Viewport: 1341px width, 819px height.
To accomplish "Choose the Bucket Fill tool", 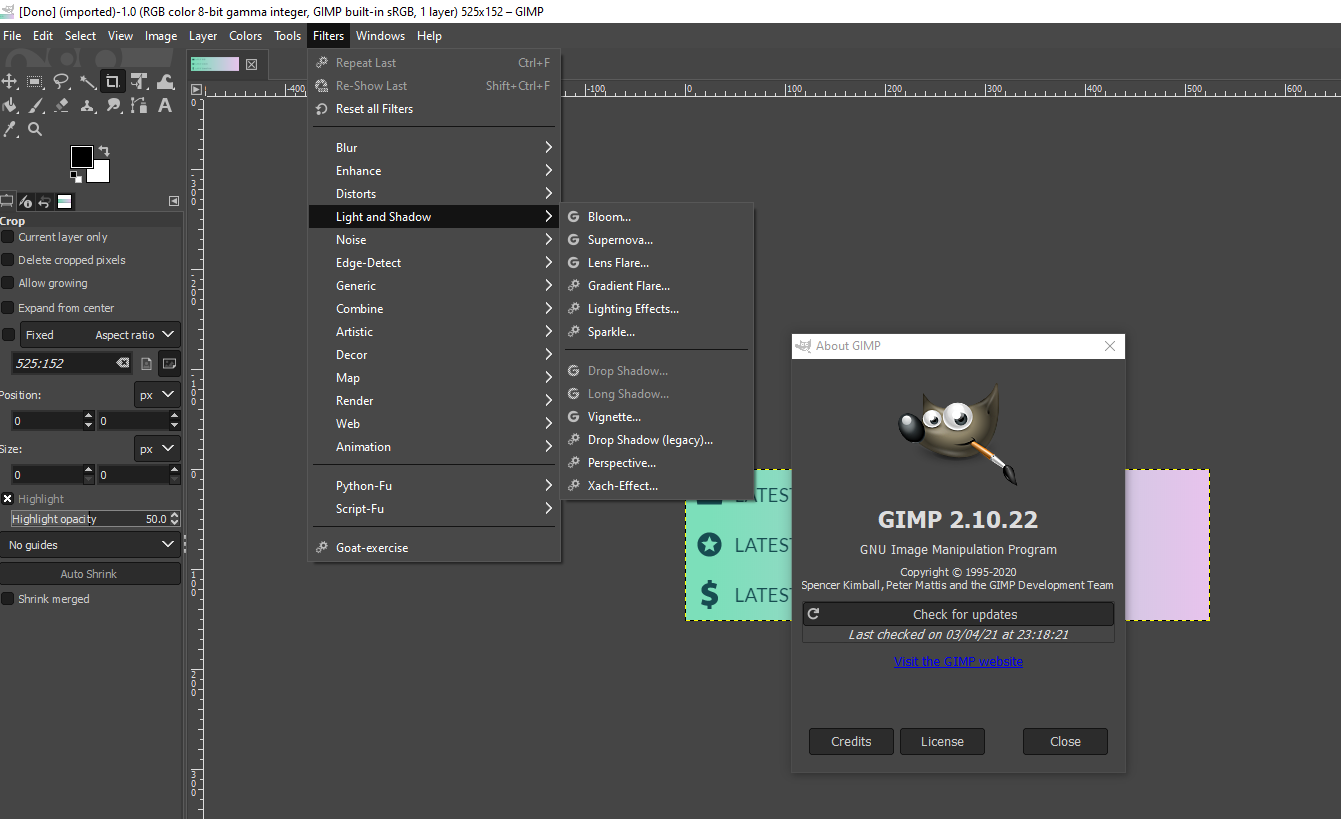I will (10, 106).
